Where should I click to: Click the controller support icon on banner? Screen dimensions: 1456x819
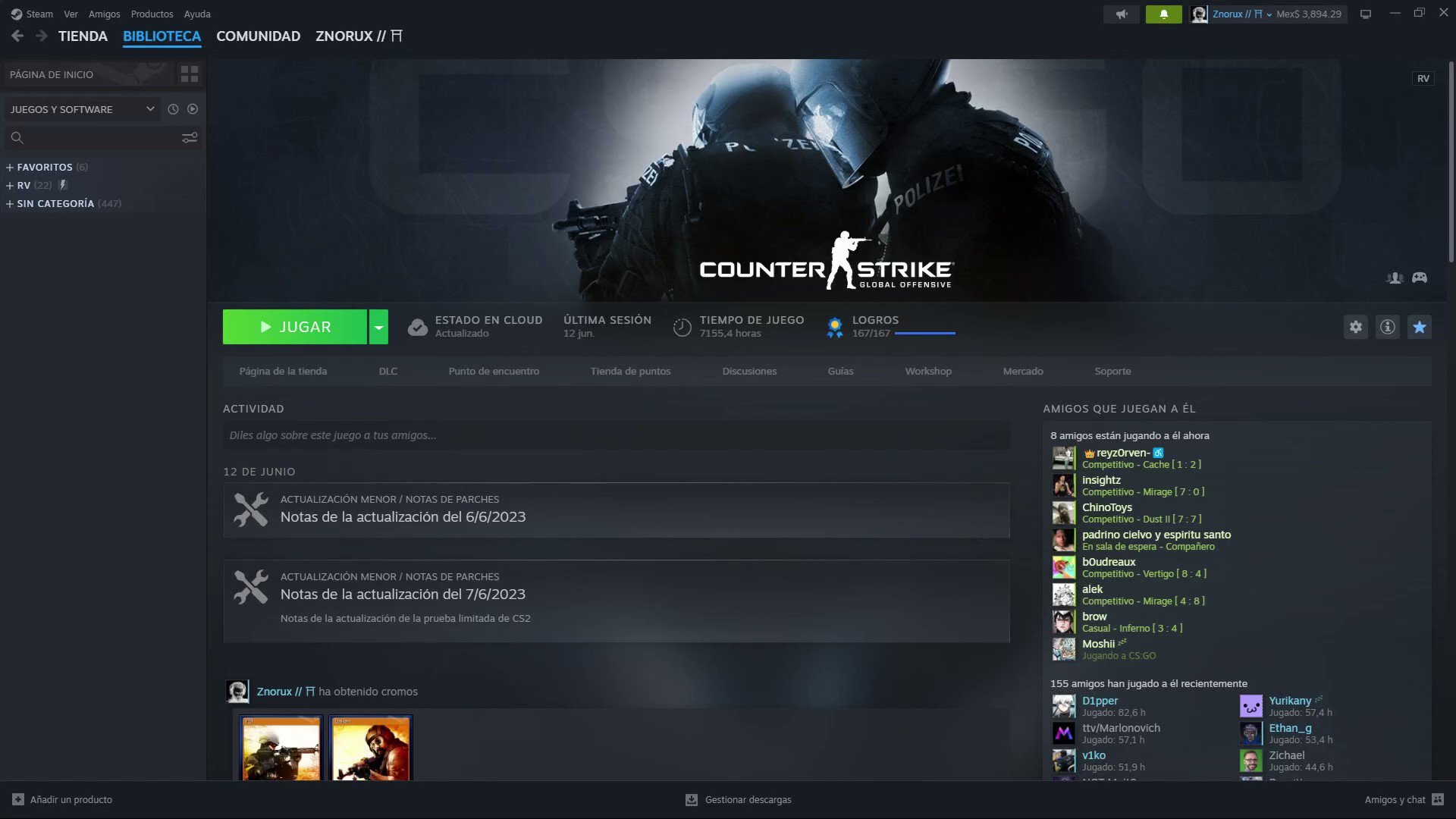[x=1420, y=278]
